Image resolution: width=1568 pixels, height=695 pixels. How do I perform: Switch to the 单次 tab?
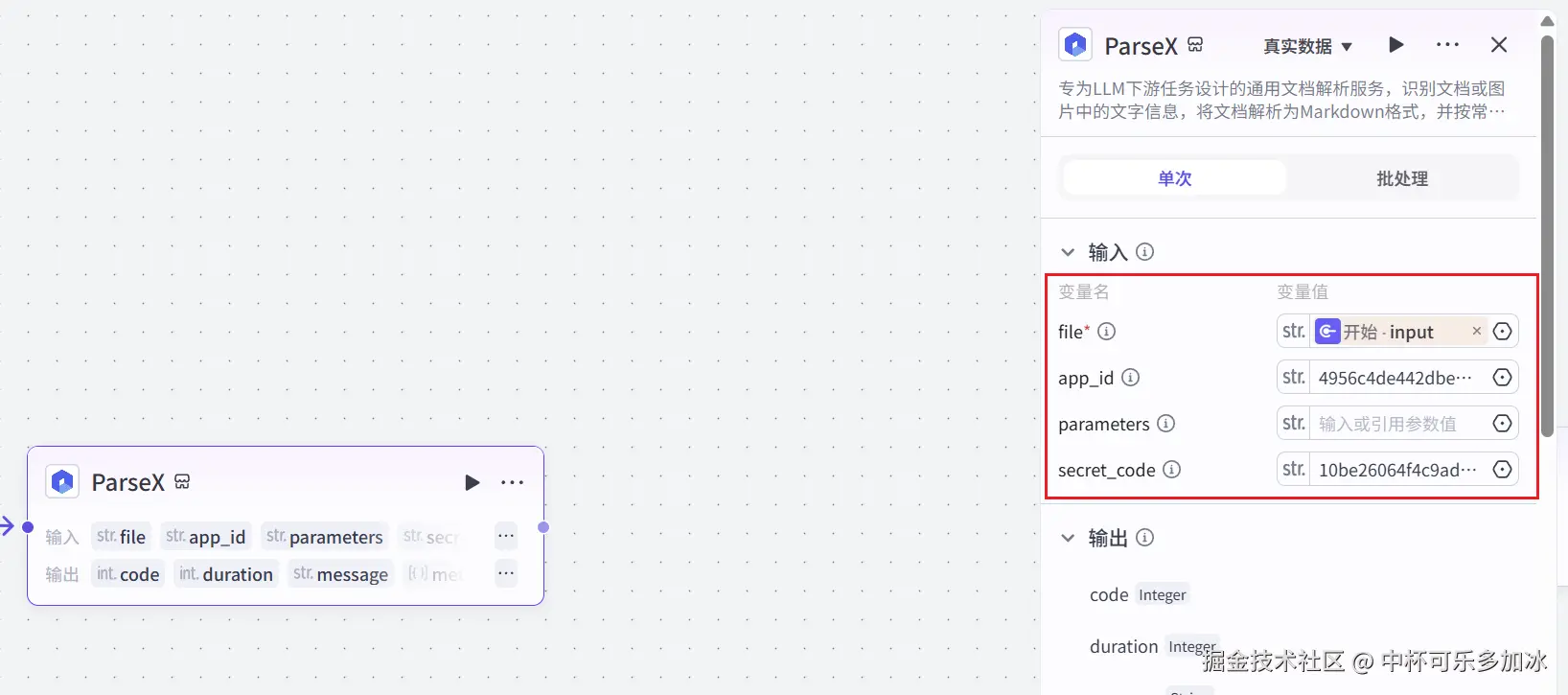1174,178
